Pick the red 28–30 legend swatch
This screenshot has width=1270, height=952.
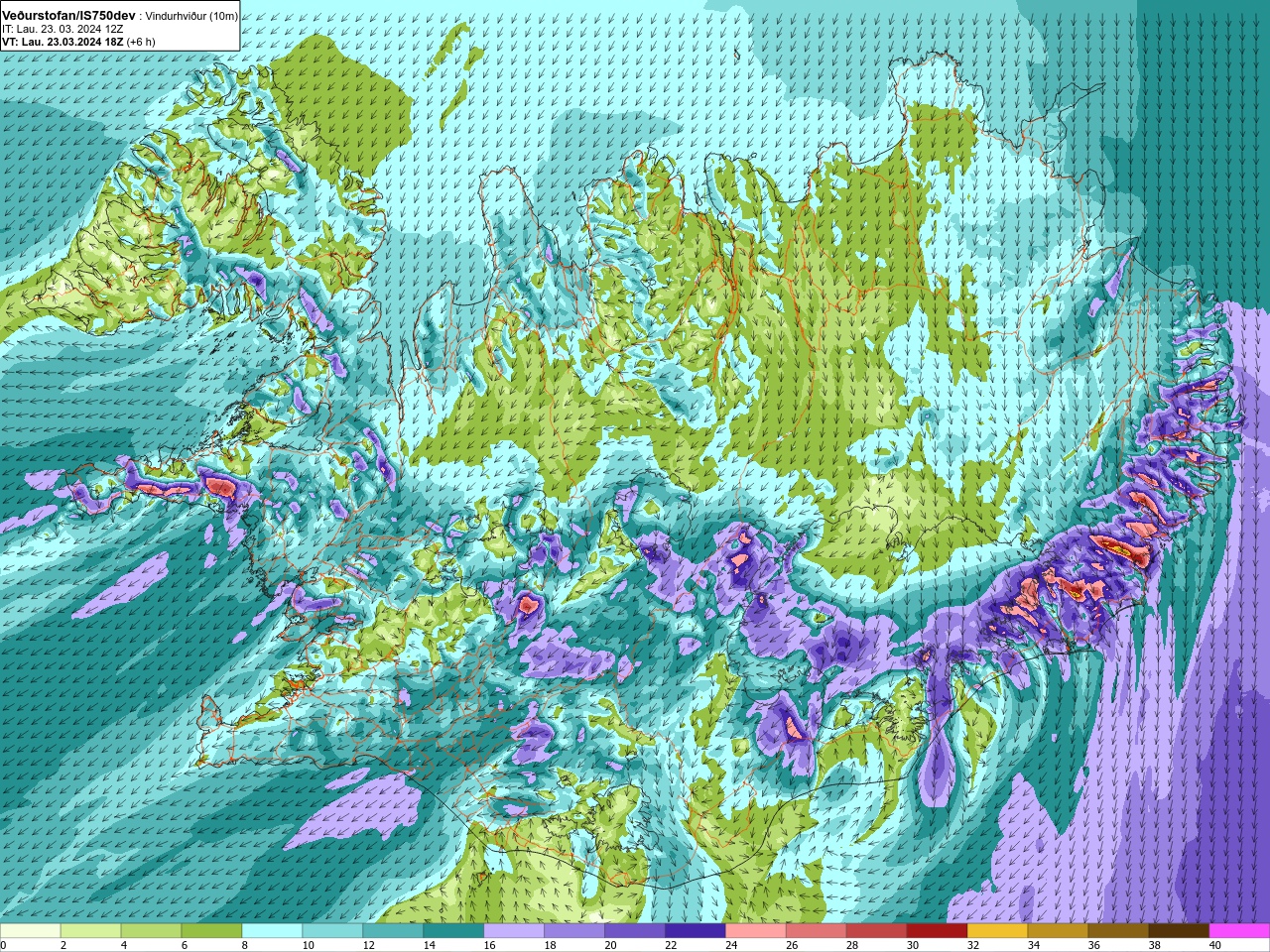(x=877, y=931)
